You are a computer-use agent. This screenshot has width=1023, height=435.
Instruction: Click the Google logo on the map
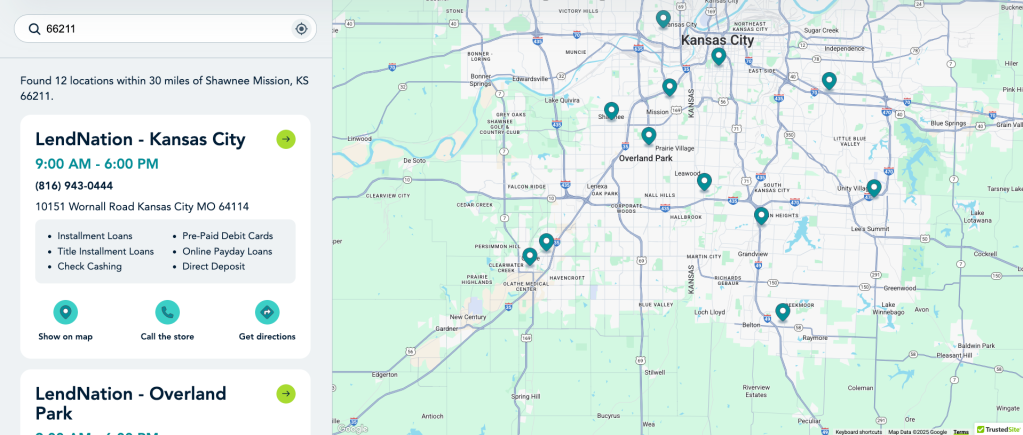pos(352,428)
